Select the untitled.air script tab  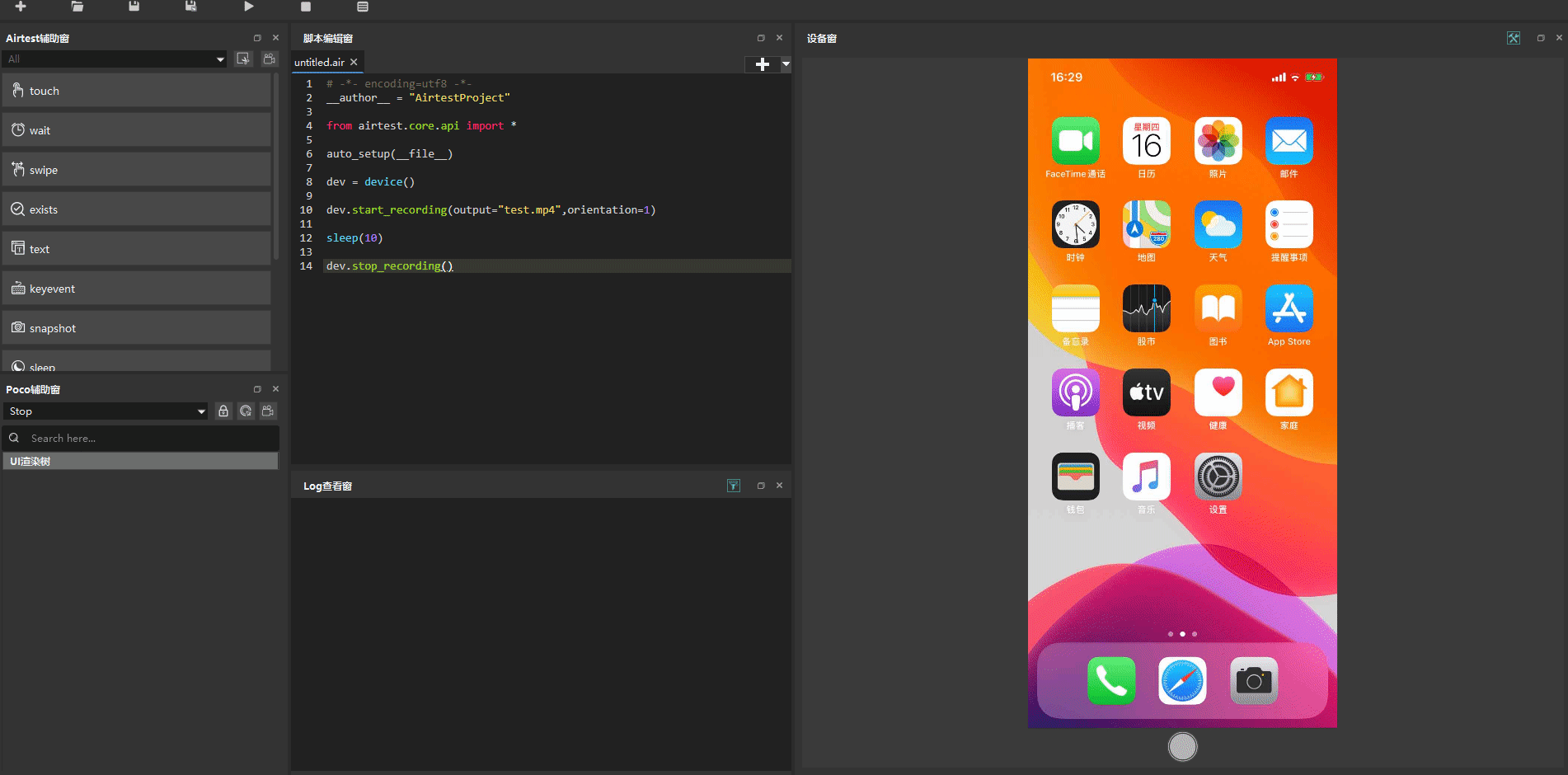click(x=319, y=63)
